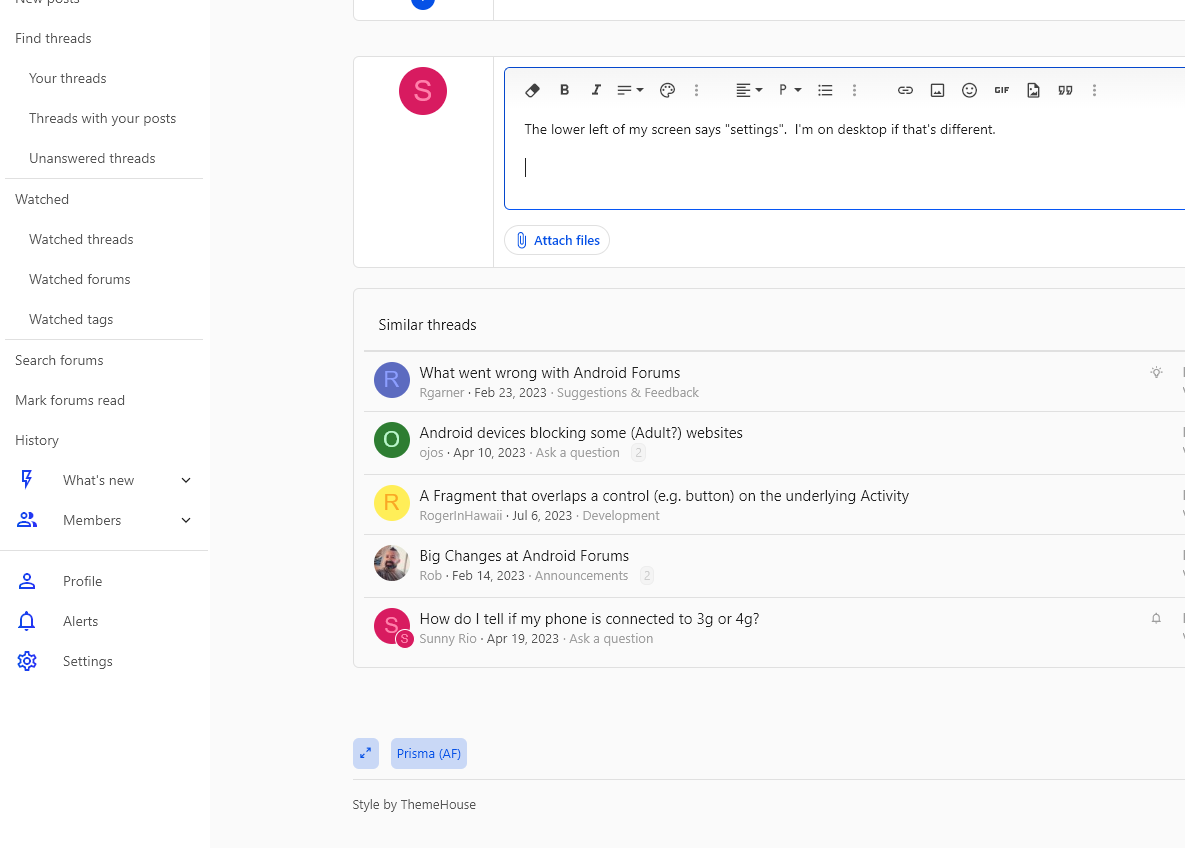Insert a bulleted list
Screen dimensions: 1185x848
click(x=825, y=90)
